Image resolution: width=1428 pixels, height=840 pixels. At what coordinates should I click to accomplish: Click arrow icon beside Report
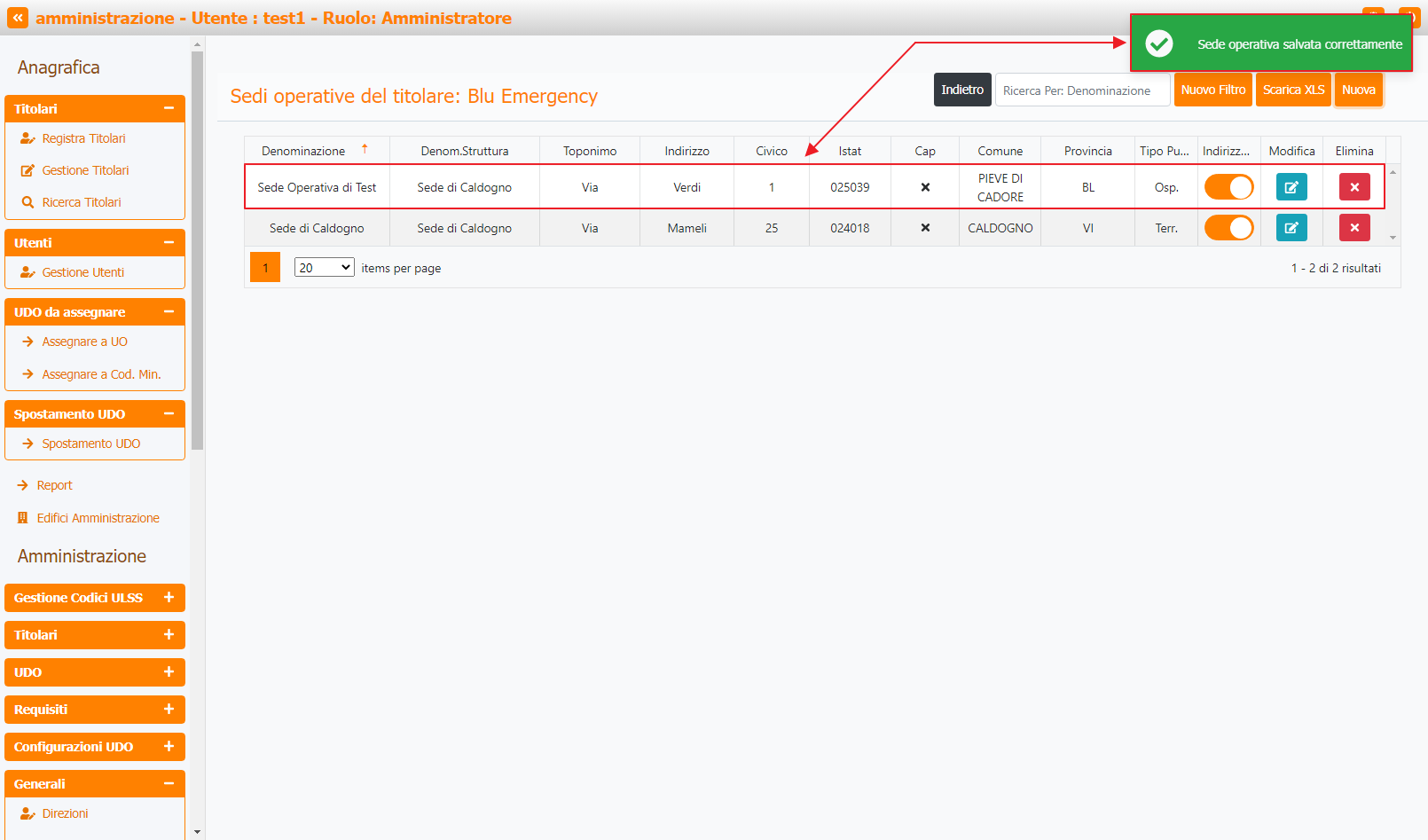(23, 485)
